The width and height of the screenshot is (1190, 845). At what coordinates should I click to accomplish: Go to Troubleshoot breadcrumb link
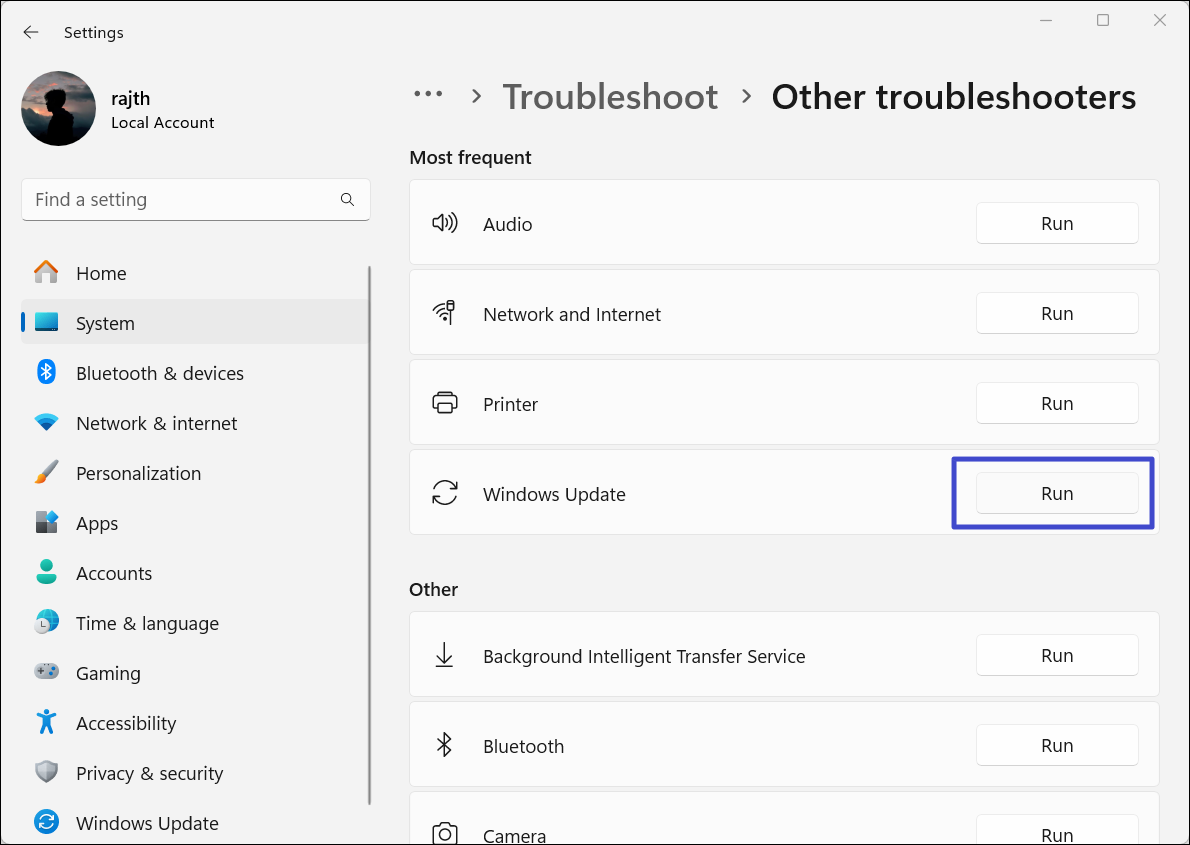610,97
